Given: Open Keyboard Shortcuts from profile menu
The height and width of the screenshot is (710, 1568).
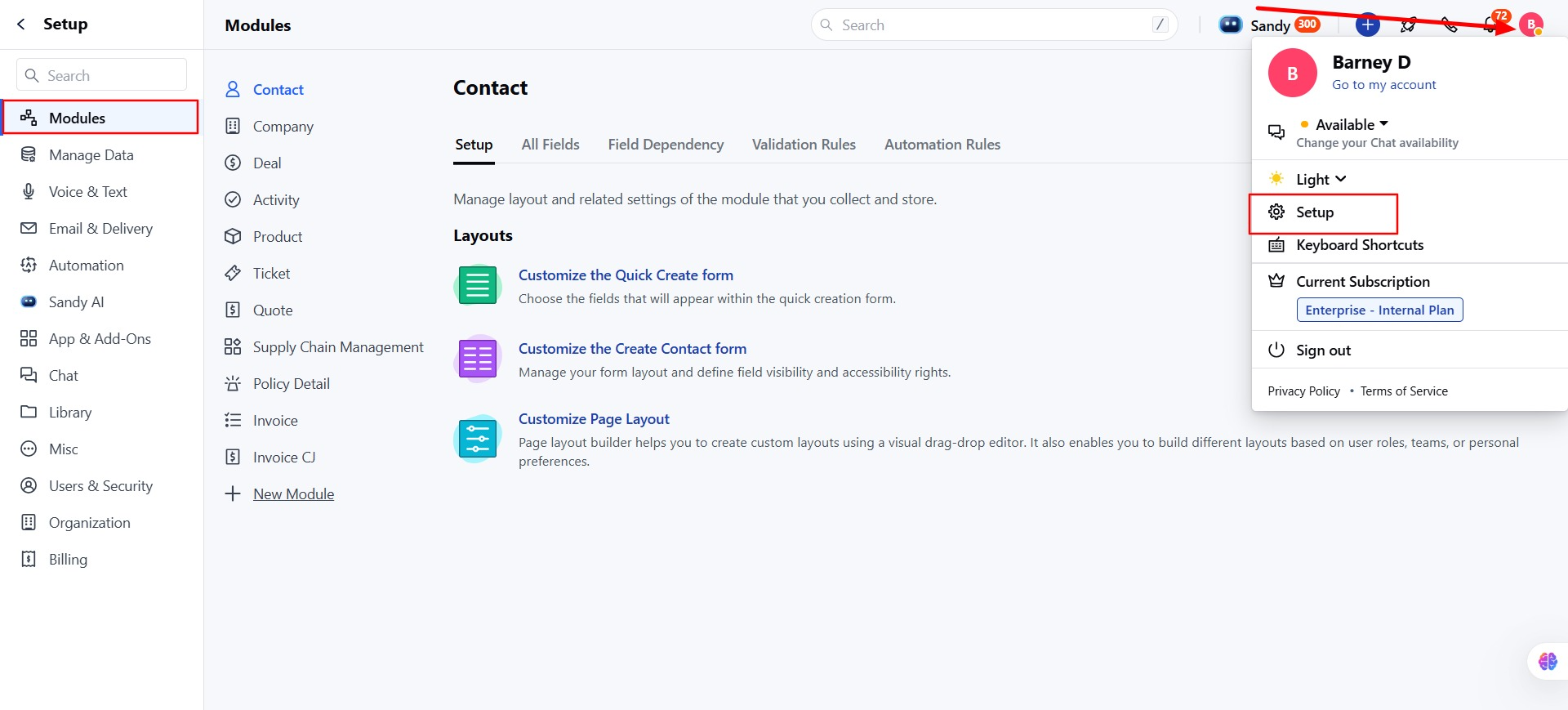Looking at the screenshot, I should [1359, 244].
